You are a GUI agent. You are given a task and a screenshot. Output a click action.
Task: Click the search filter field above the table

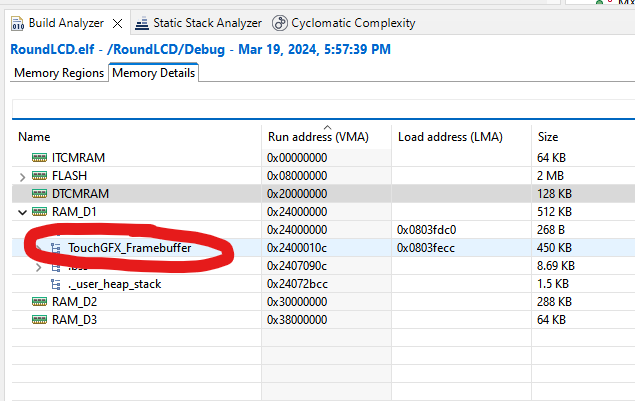coord(320,108)
